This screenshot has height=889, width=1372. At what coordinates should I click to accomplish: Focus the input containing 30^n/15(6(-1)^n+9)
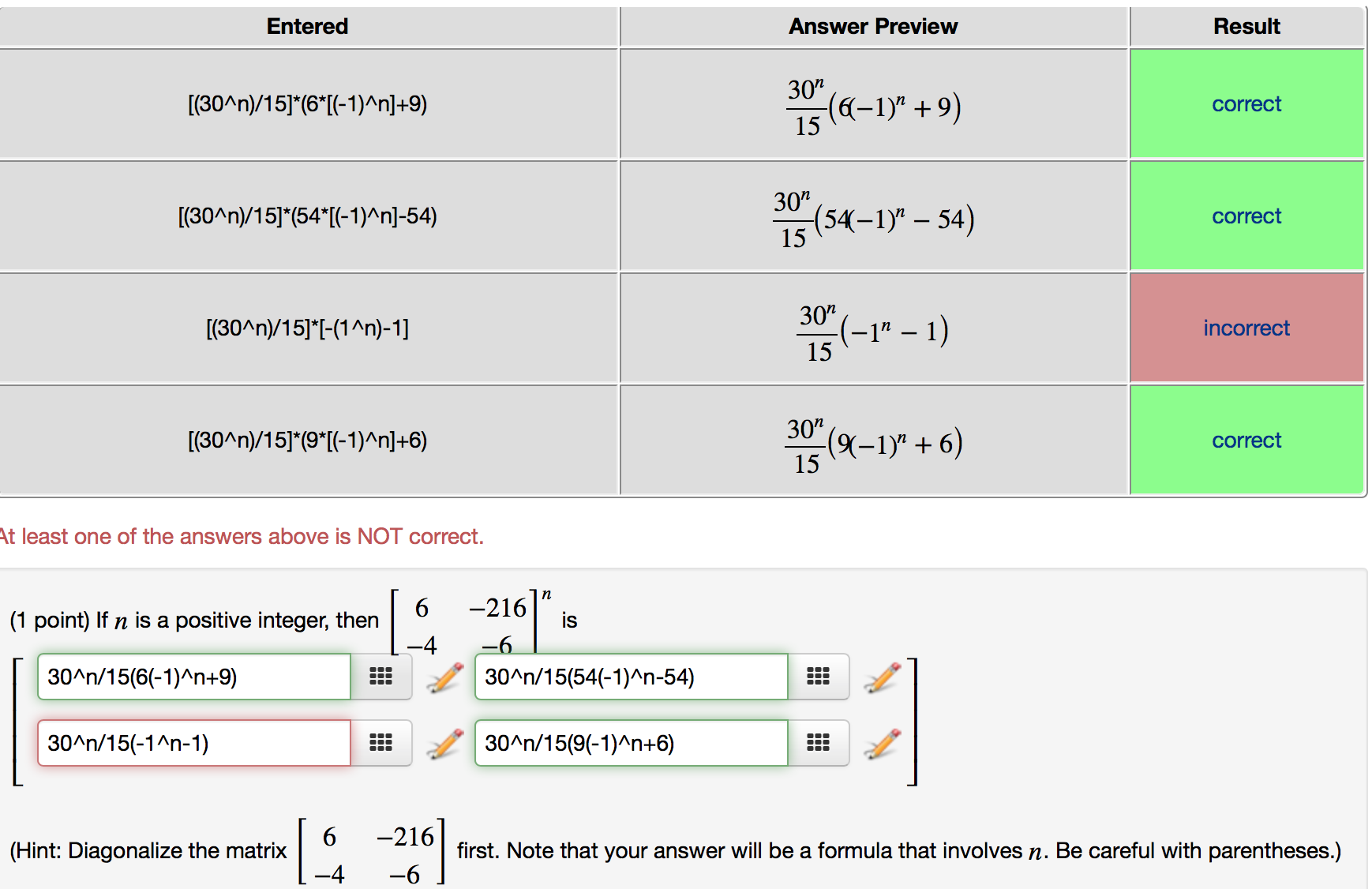coord(194,677)
